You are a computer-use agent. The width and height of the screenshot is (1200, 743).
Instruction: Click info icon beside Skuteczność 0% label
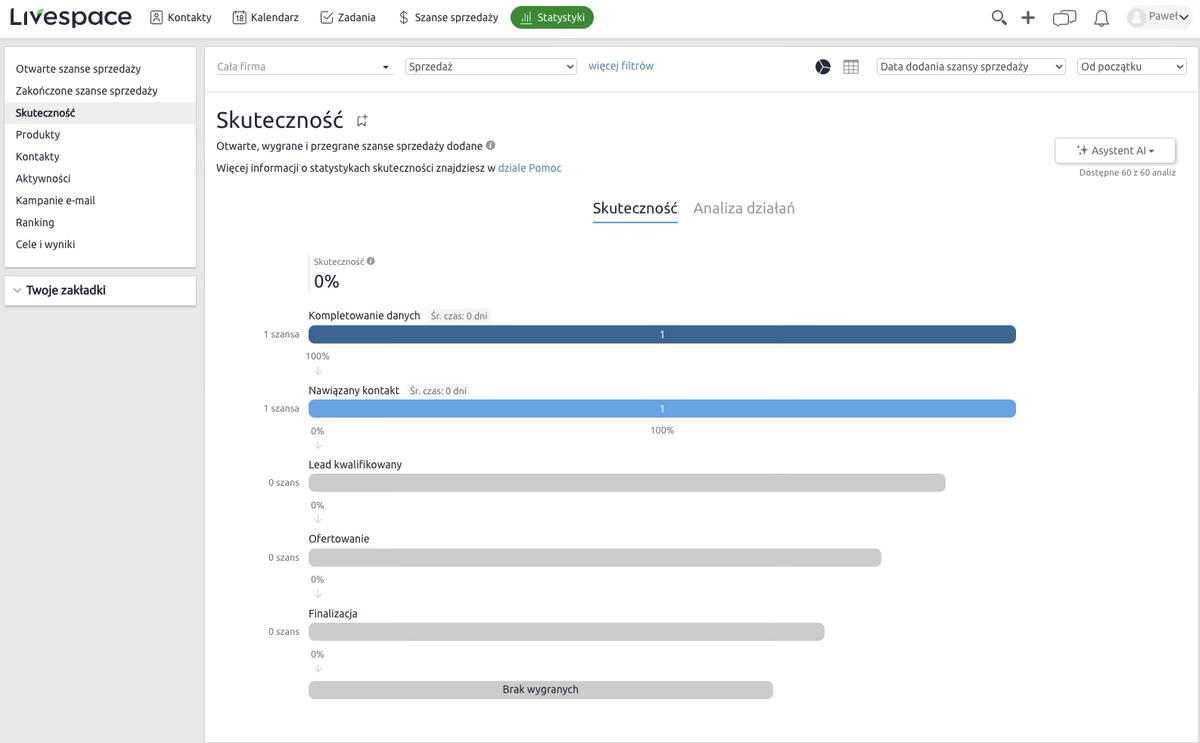click(x=371, y=261)
